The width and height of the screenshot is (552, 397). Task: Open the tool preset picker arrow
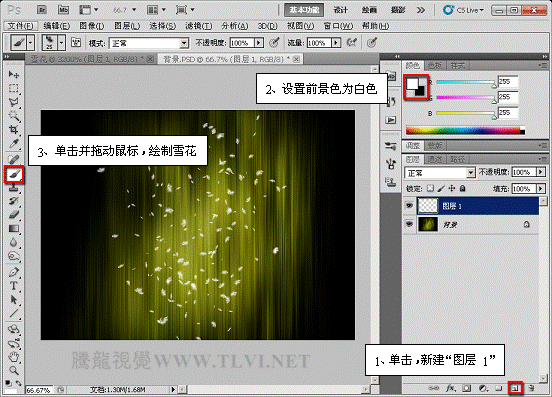(31, 43)
